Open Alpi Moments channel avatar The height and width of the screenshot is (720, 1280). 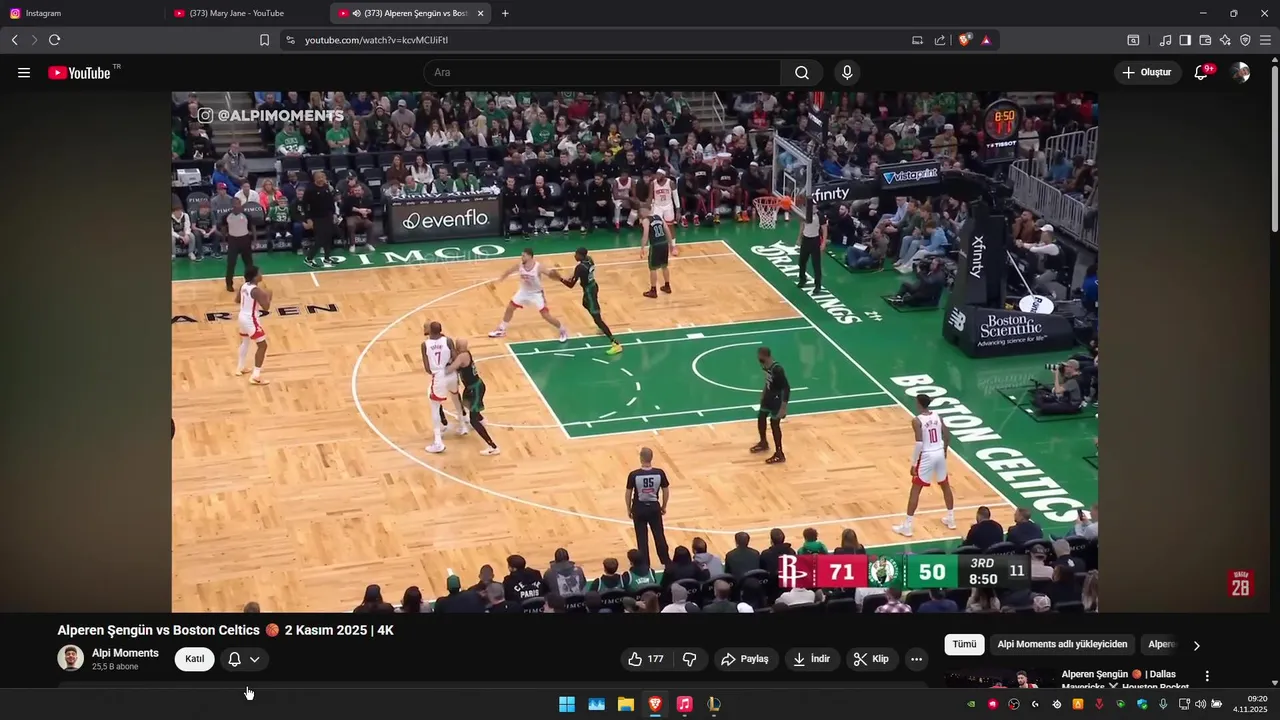point(70,658)
